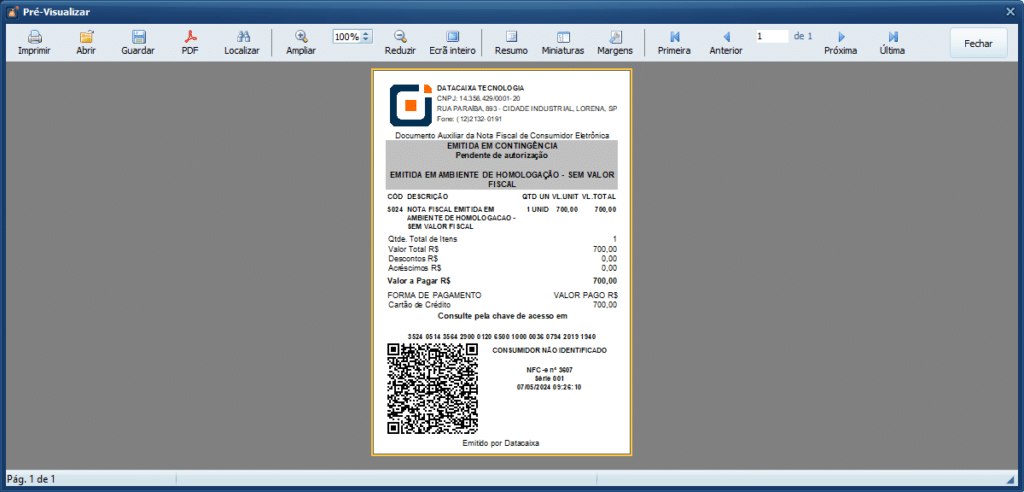This screenshot has width=1024, height=492.
Task: Click the receipt page preview
Action: pyautogui.click(x=502, y=262)
